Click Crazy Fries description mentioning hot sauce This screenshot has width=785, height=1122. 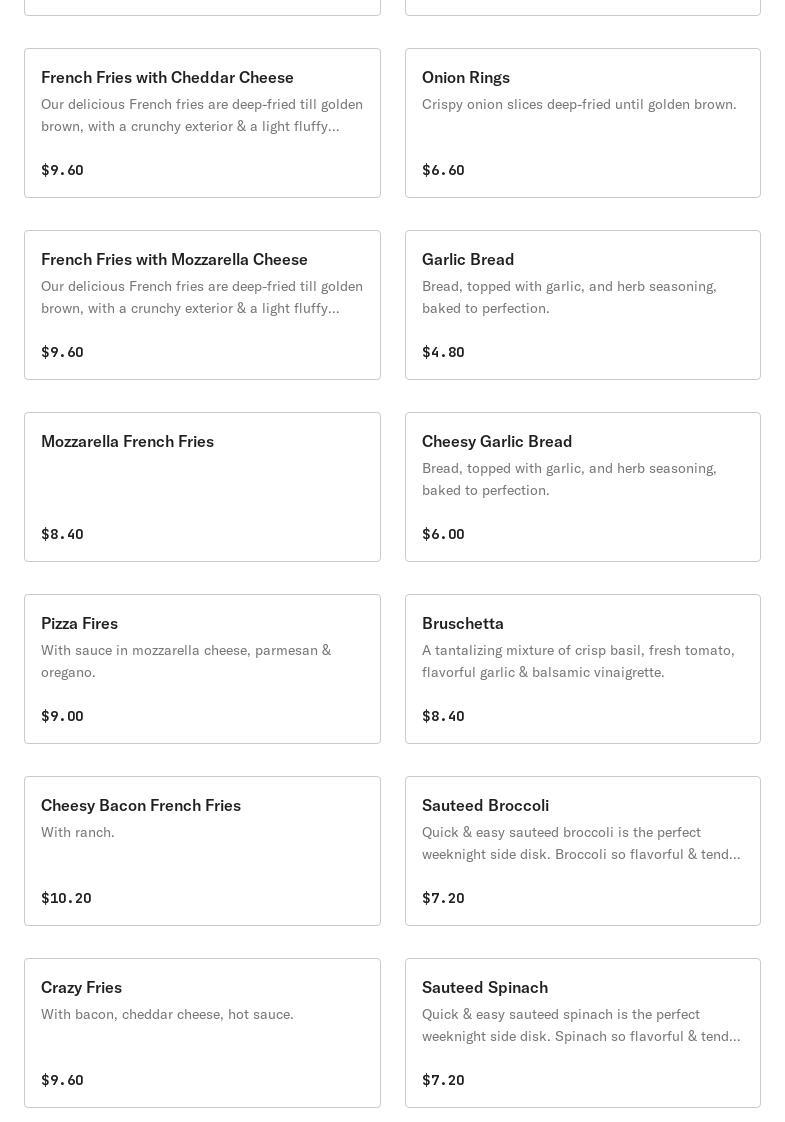(x=167, y=1014)
